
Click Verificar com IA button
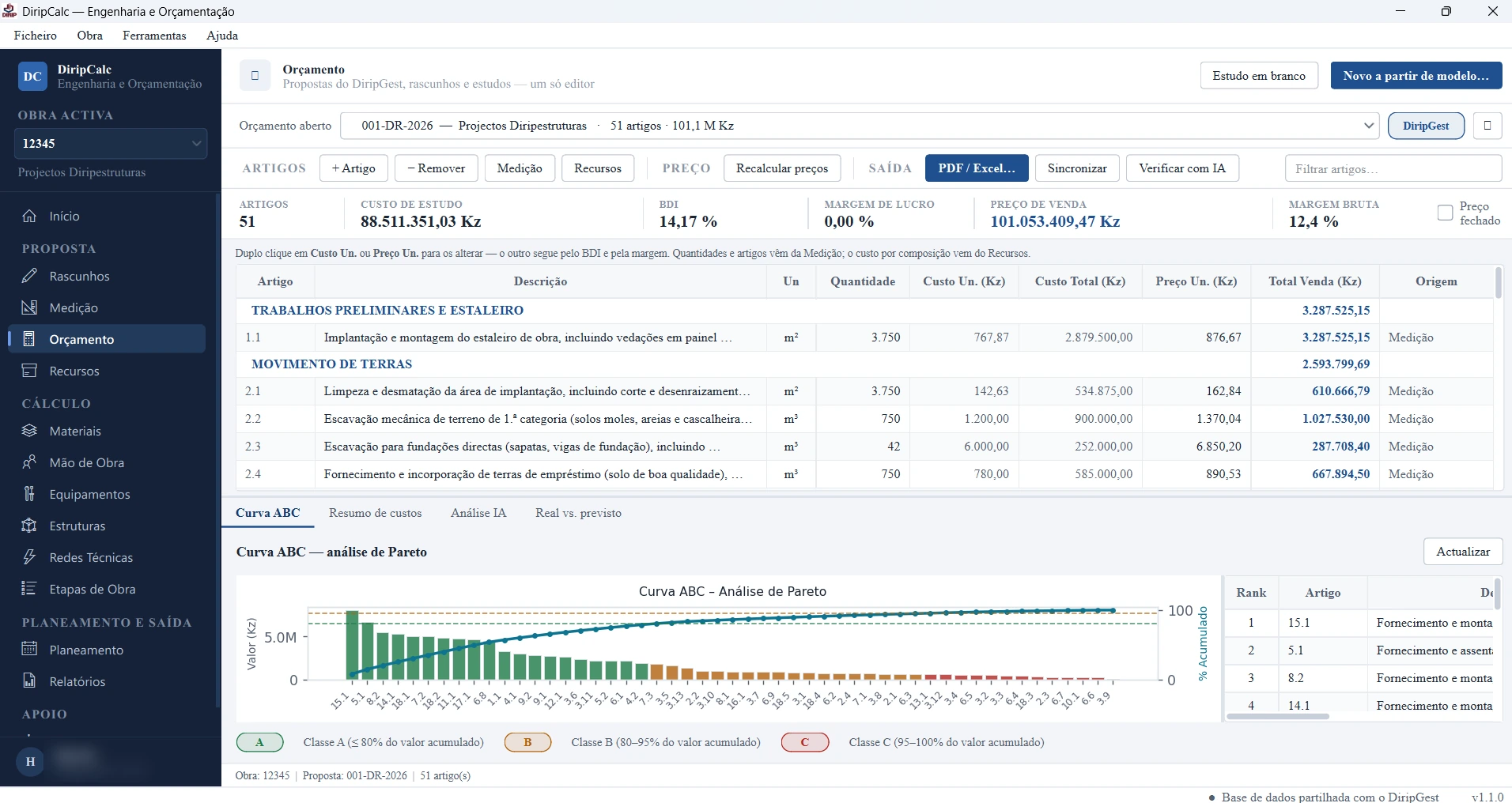(x=1182, y=168)
